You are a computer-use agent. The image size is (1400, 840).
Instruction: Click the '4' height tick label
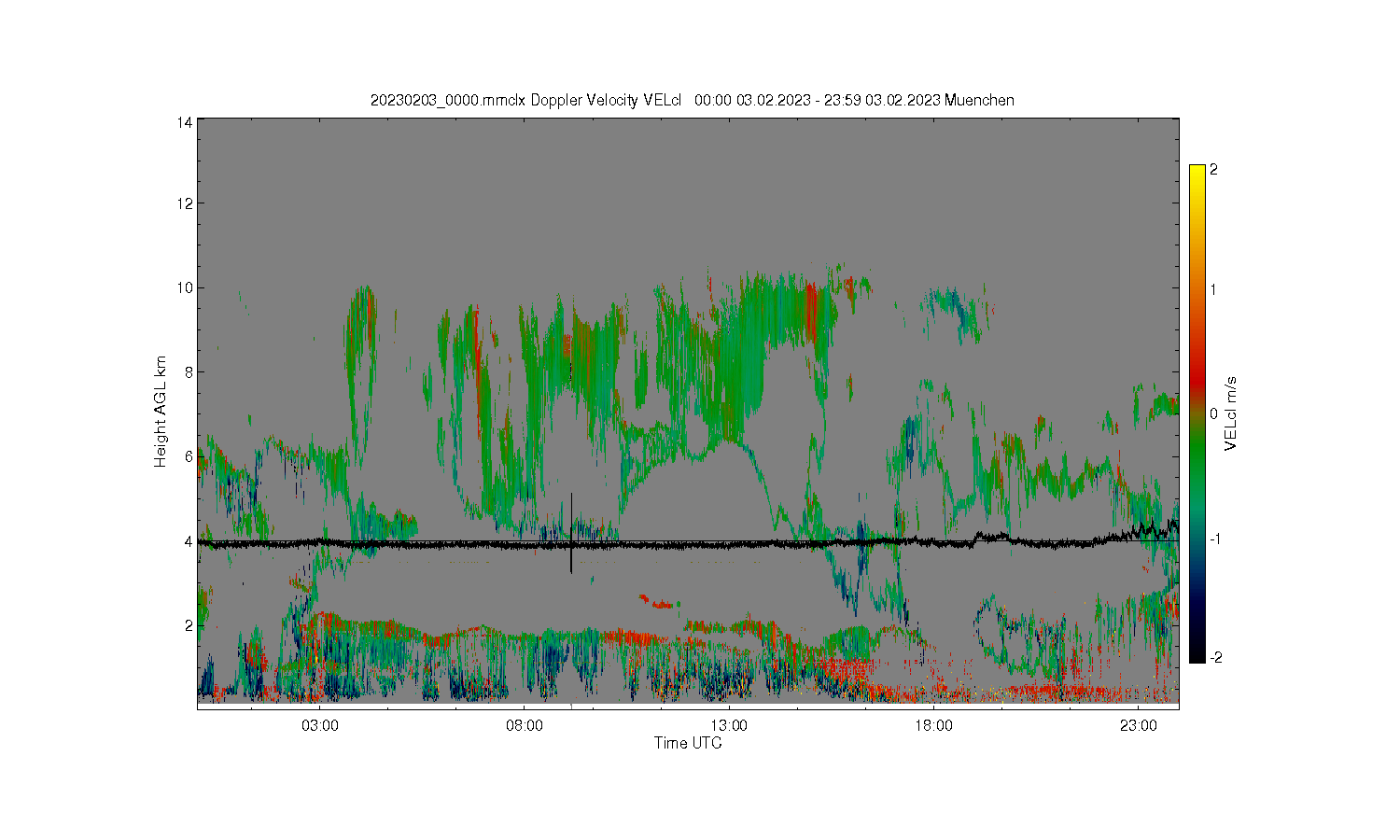point(189,541)
